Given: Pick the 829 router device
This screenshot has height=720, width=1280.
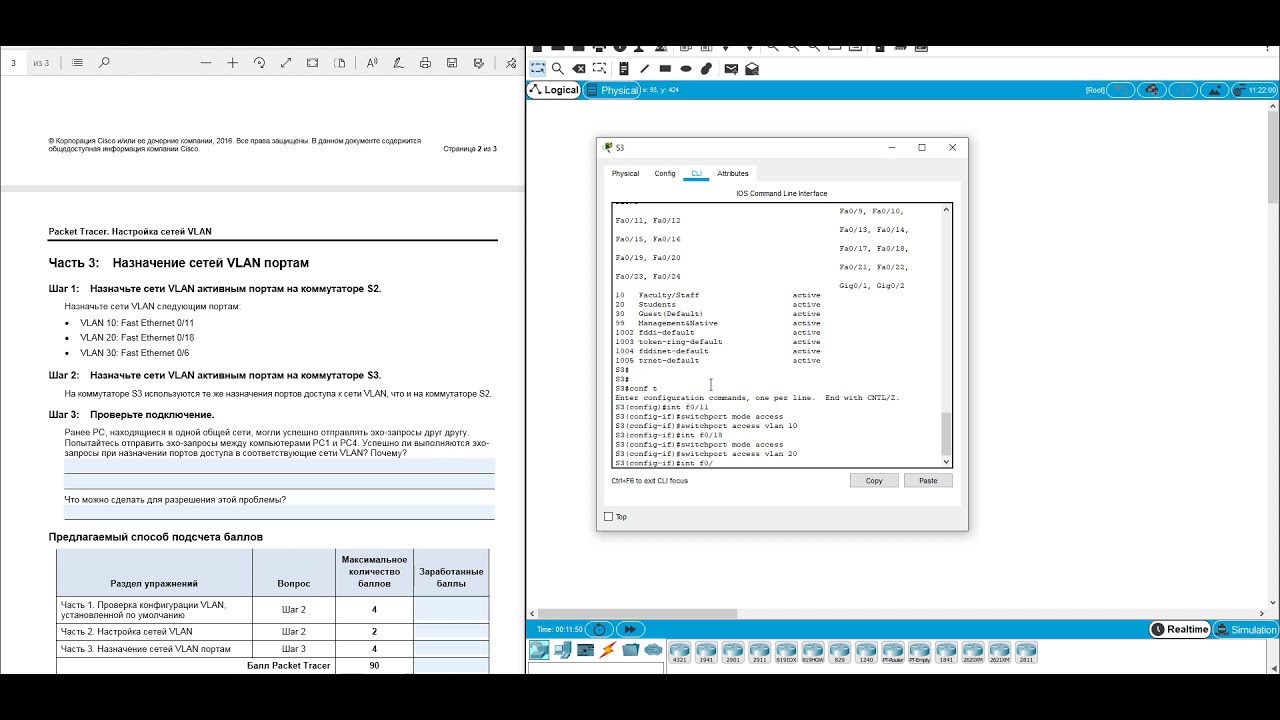Looking at the screenshot, I should coord(840,653).
